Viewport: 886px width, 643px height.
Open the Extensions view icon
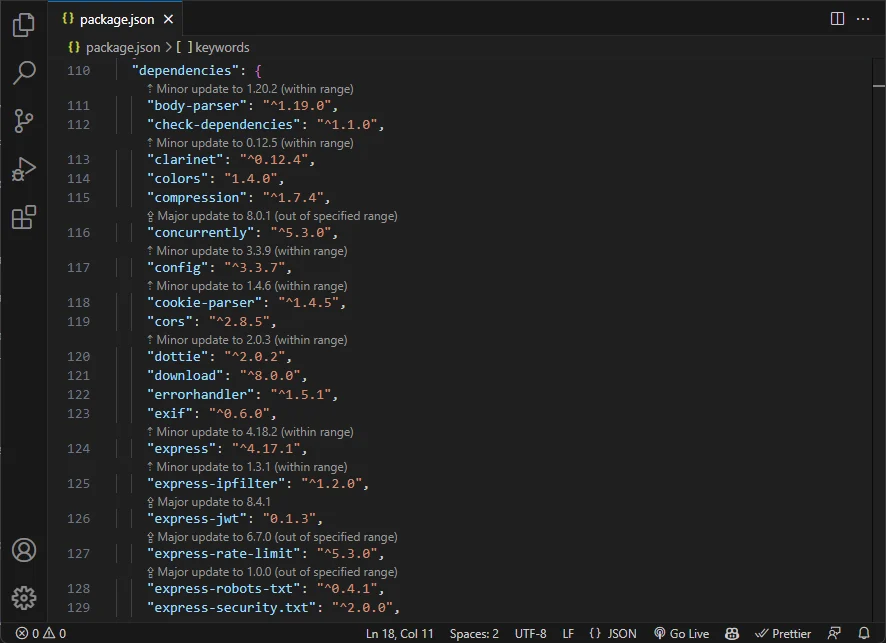(x=24, y=217)
